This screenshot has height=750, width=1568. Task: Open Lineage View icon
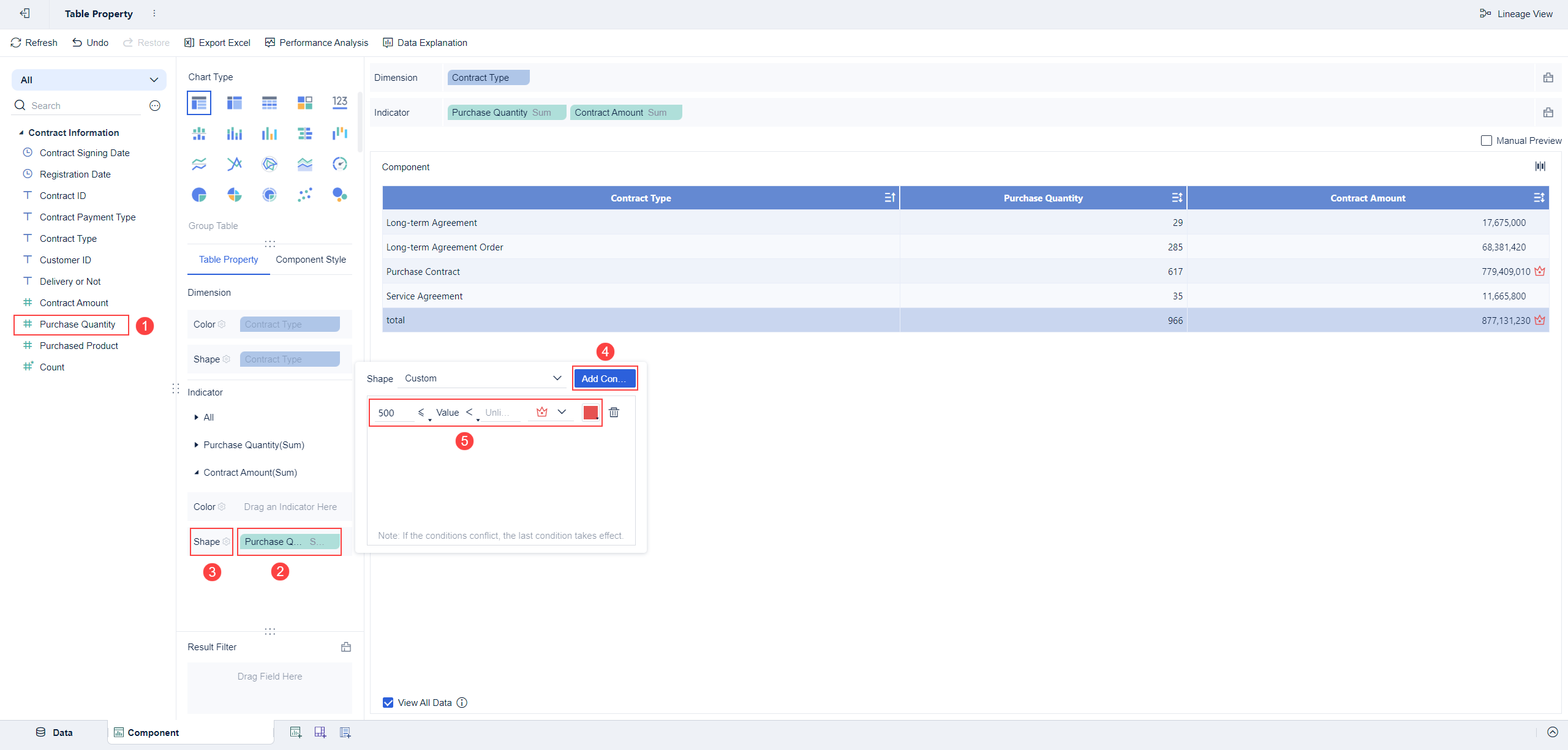(1485, 13)
